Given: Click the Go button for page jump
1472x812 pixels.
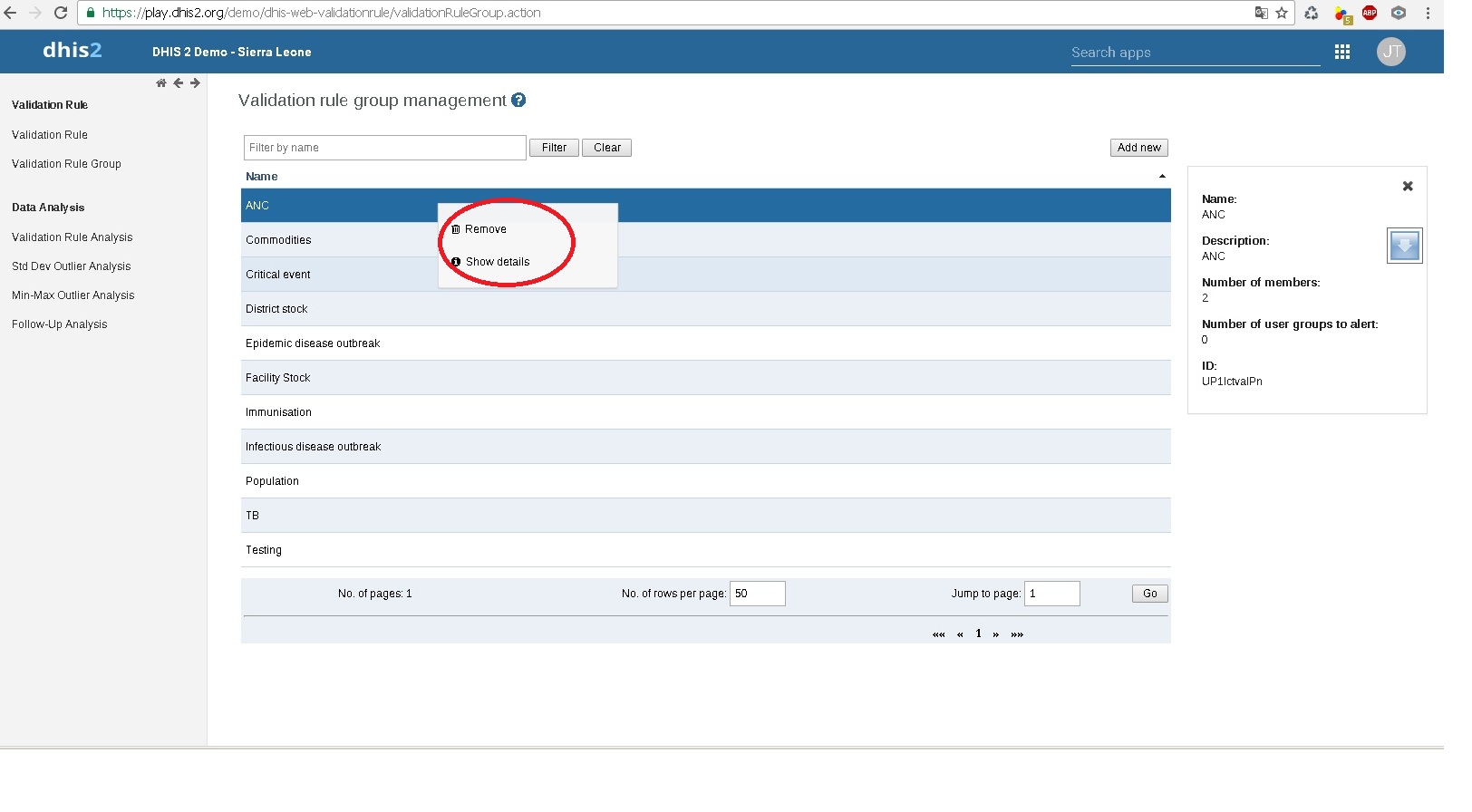Looking at the screenshot, I should click(1149, 594).
